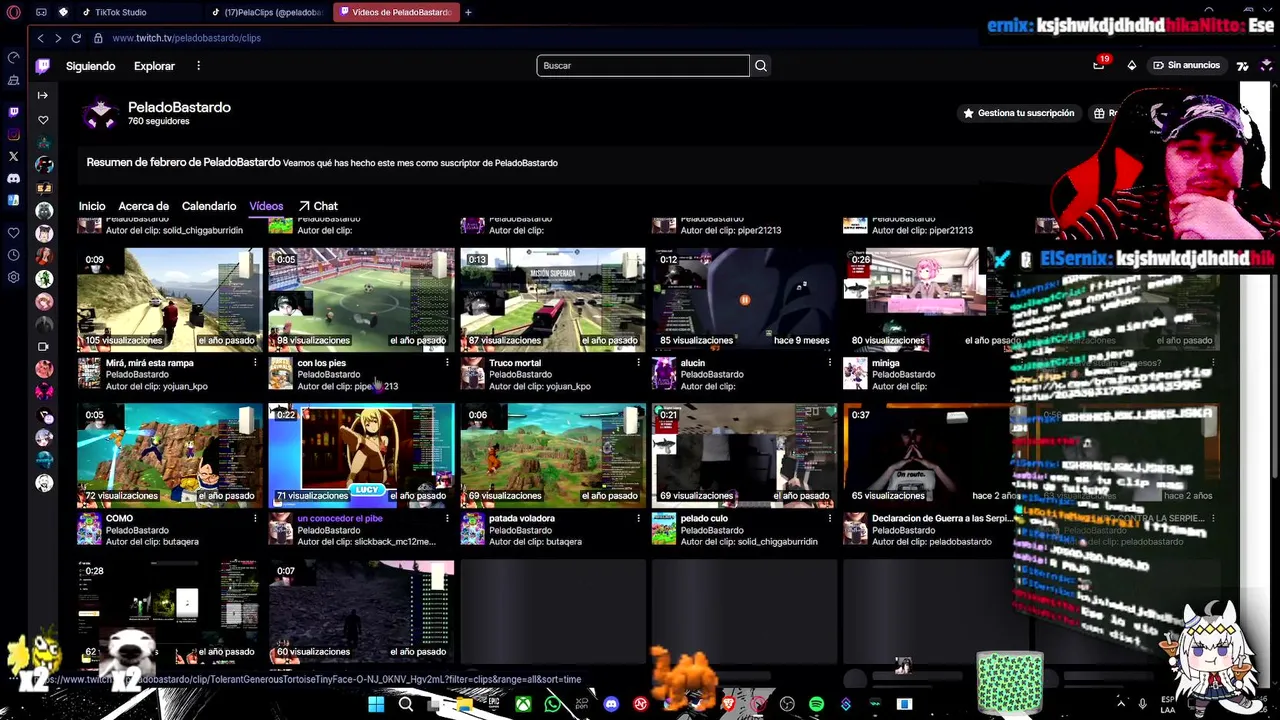Click the browser forward arrow

(x=58, y=38)
